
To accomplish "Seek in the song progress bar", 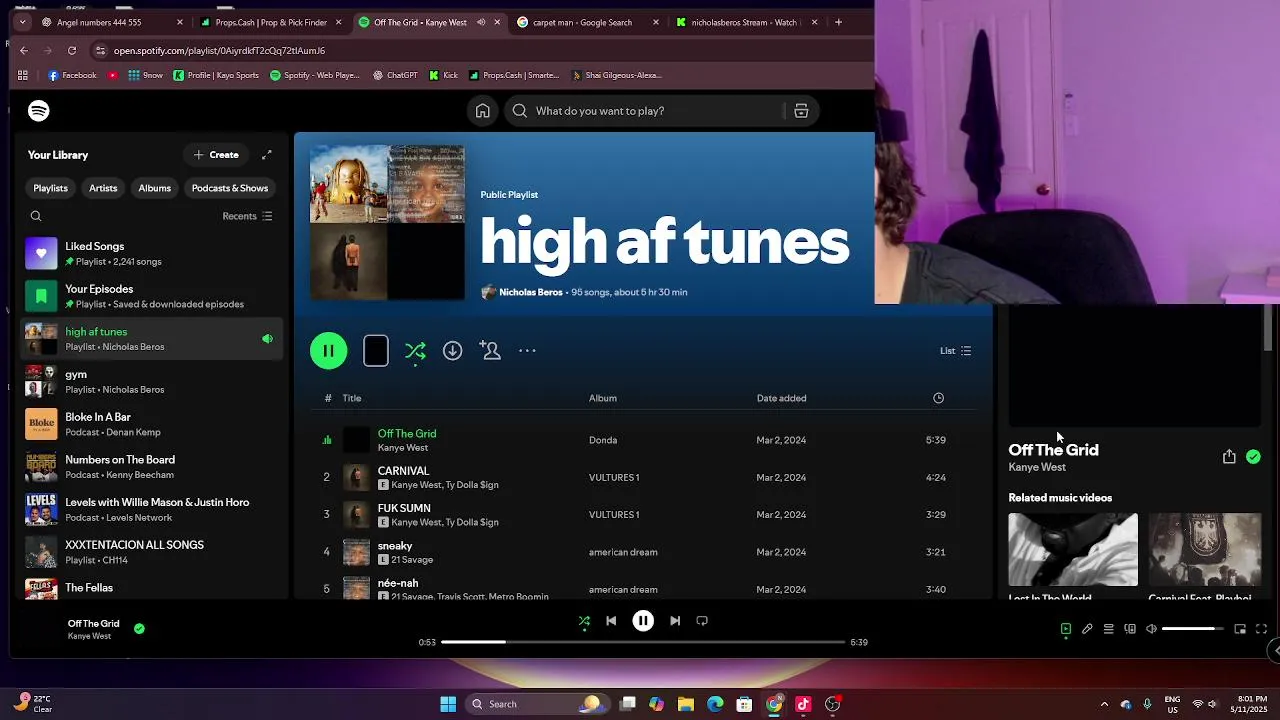I will (x=643, y=642).
